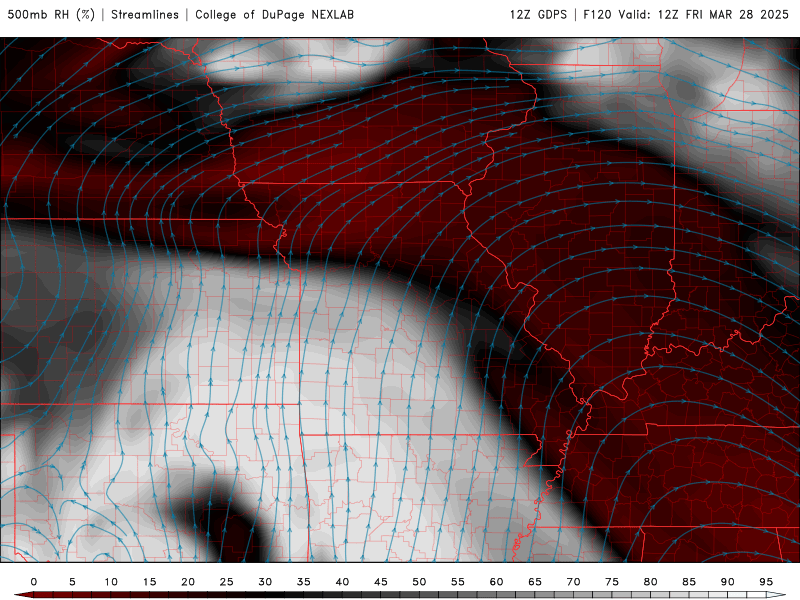Screen dimensions: 800x600
Task: Select the 25 value on color scale
Action: point(227,582)
